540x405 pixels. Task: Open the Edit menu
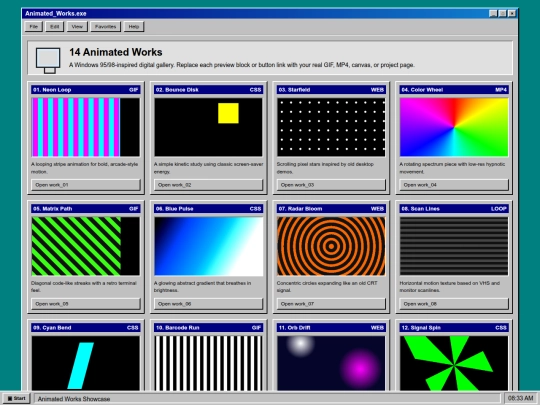point(55,27)
